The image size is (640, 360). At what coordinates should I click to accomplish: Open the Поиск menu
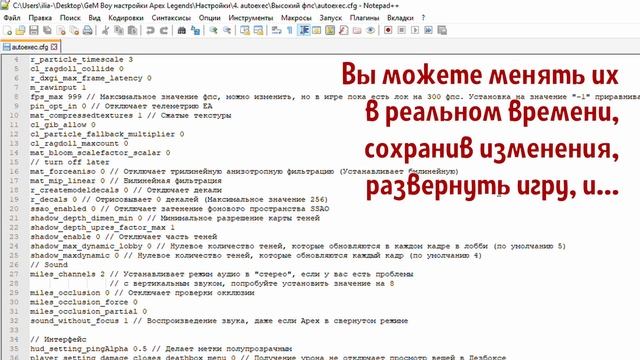tap(70, 18)
